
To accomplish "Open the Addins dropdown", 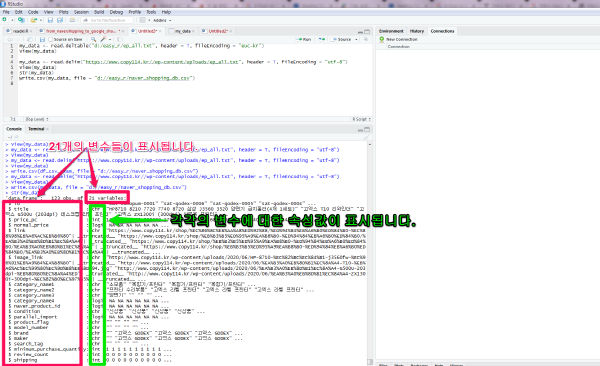I will pos(162,20).
